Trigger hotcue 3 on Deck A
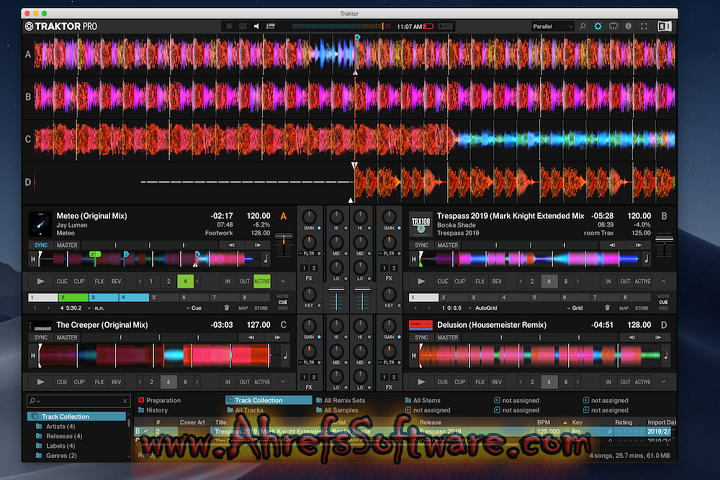The width and height of the screenshot is (720, 480). [x=104, y=297]
